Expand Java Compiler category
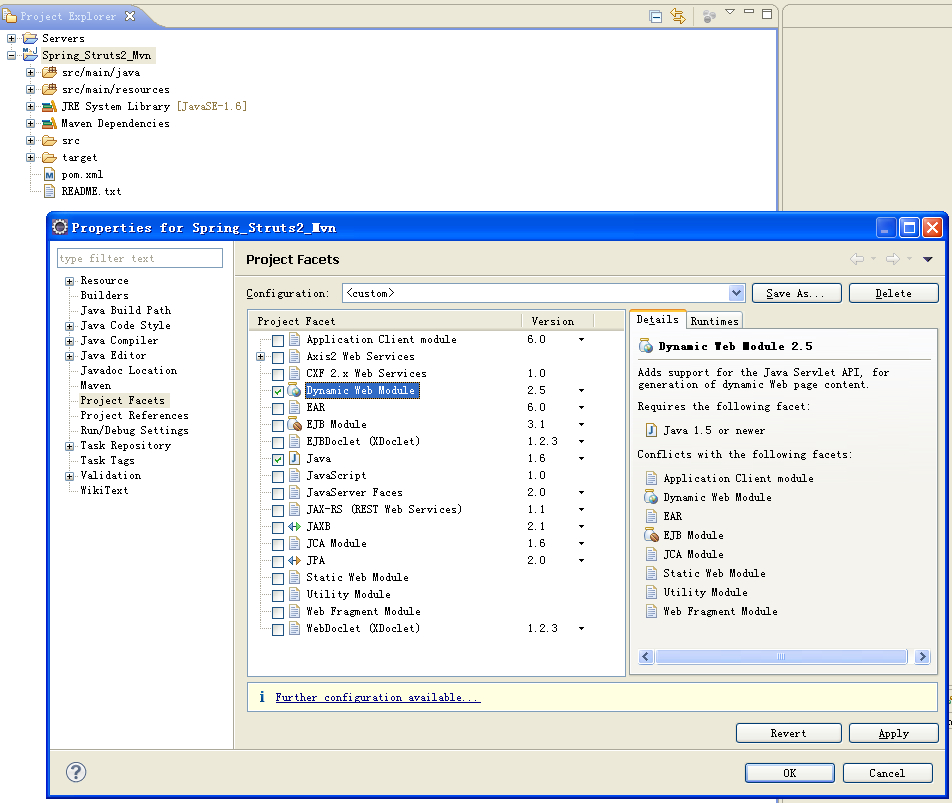Screen dimensions: 952x803 69,341
